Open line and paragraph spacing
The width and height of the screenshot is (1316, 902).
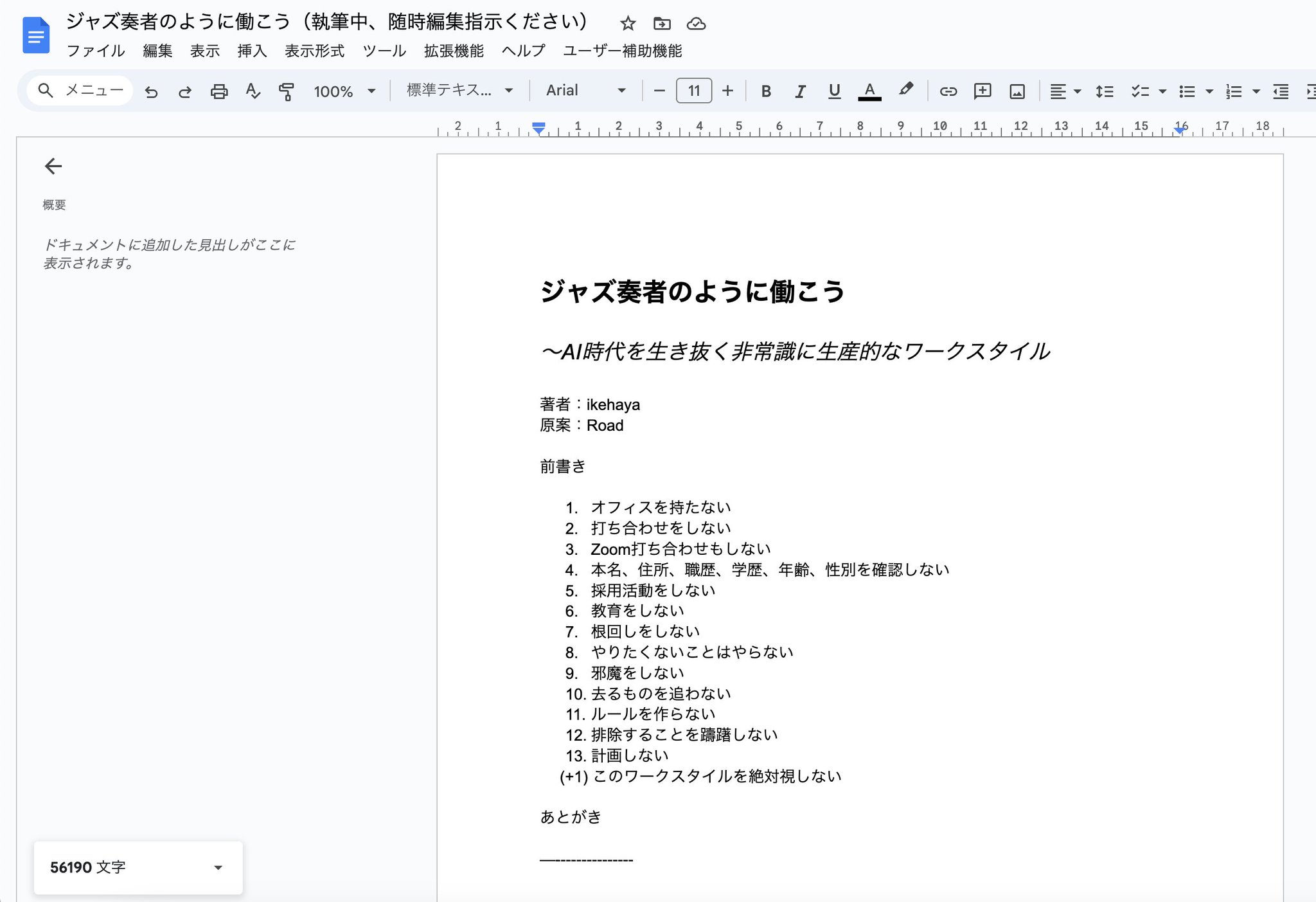(x=1105, y=91)
